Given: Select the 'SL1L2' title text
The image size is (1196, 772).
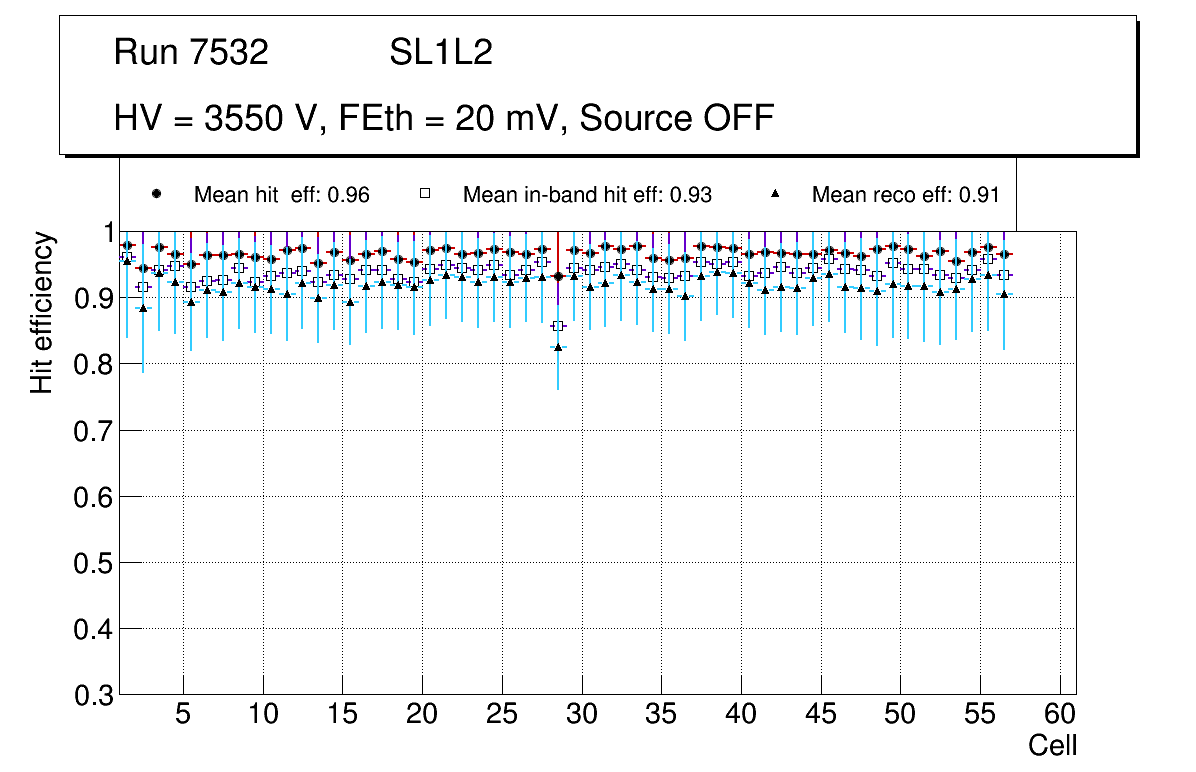Looking at the screenshot, I should click(441, 53).
